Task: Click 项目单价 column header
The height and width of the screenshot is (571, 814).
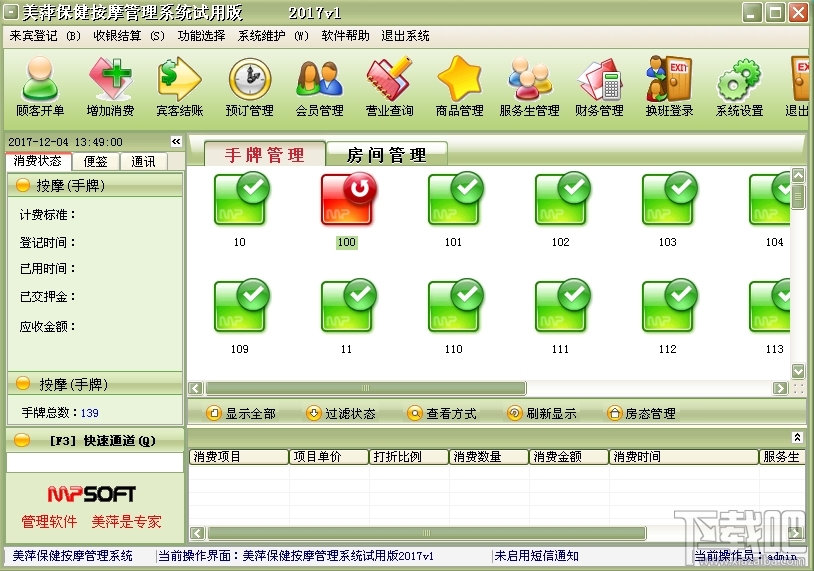Action: click(329, 457)
